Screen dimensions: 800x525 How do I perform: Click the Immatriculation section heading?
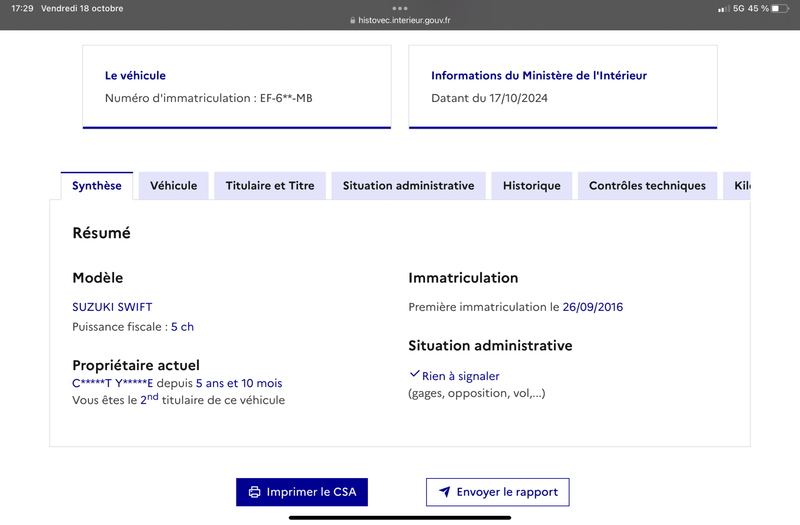tap(463, 278)
